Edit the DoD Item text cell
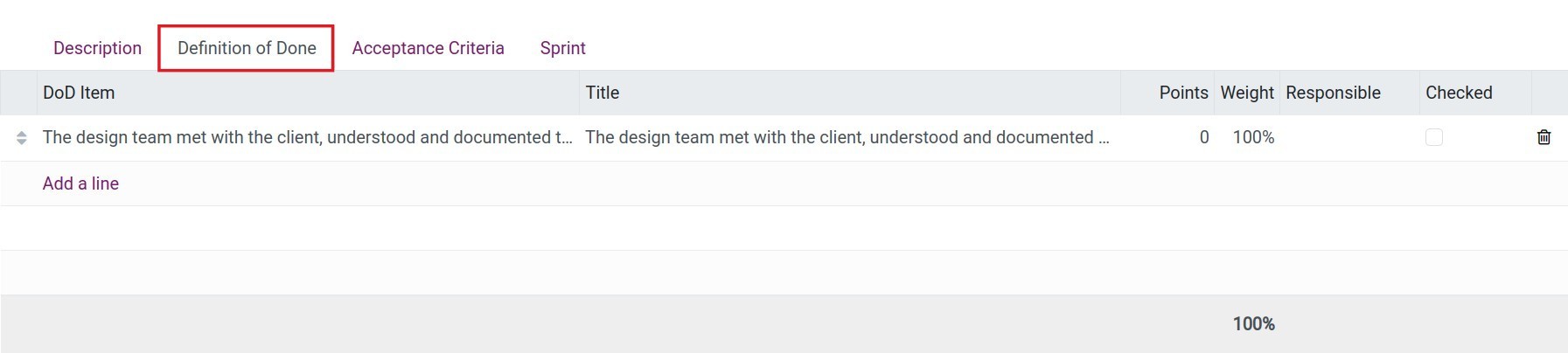 coord(308,137)
